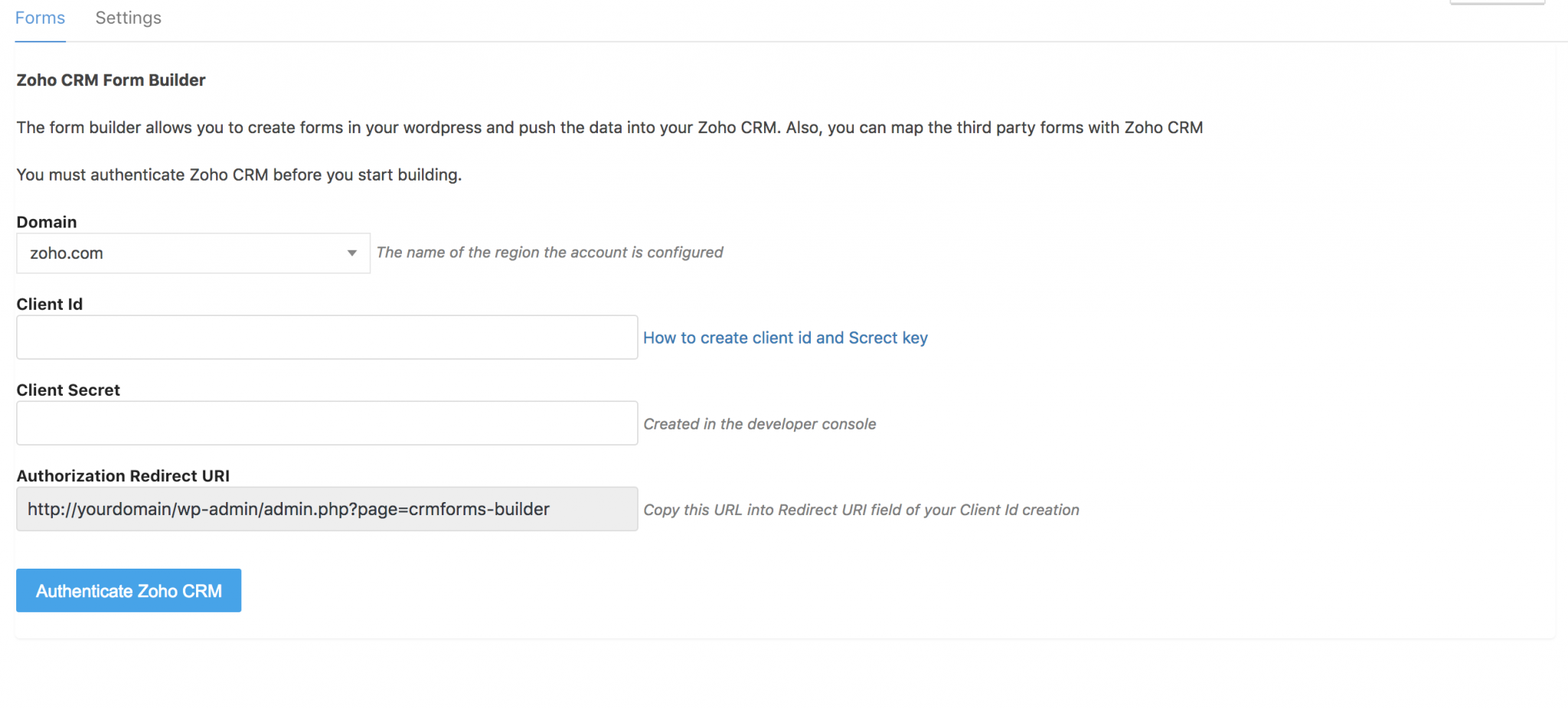Screen dimensions: 1568x708
Task: Click the region name hint beside Domain
Action: [549, 253]
